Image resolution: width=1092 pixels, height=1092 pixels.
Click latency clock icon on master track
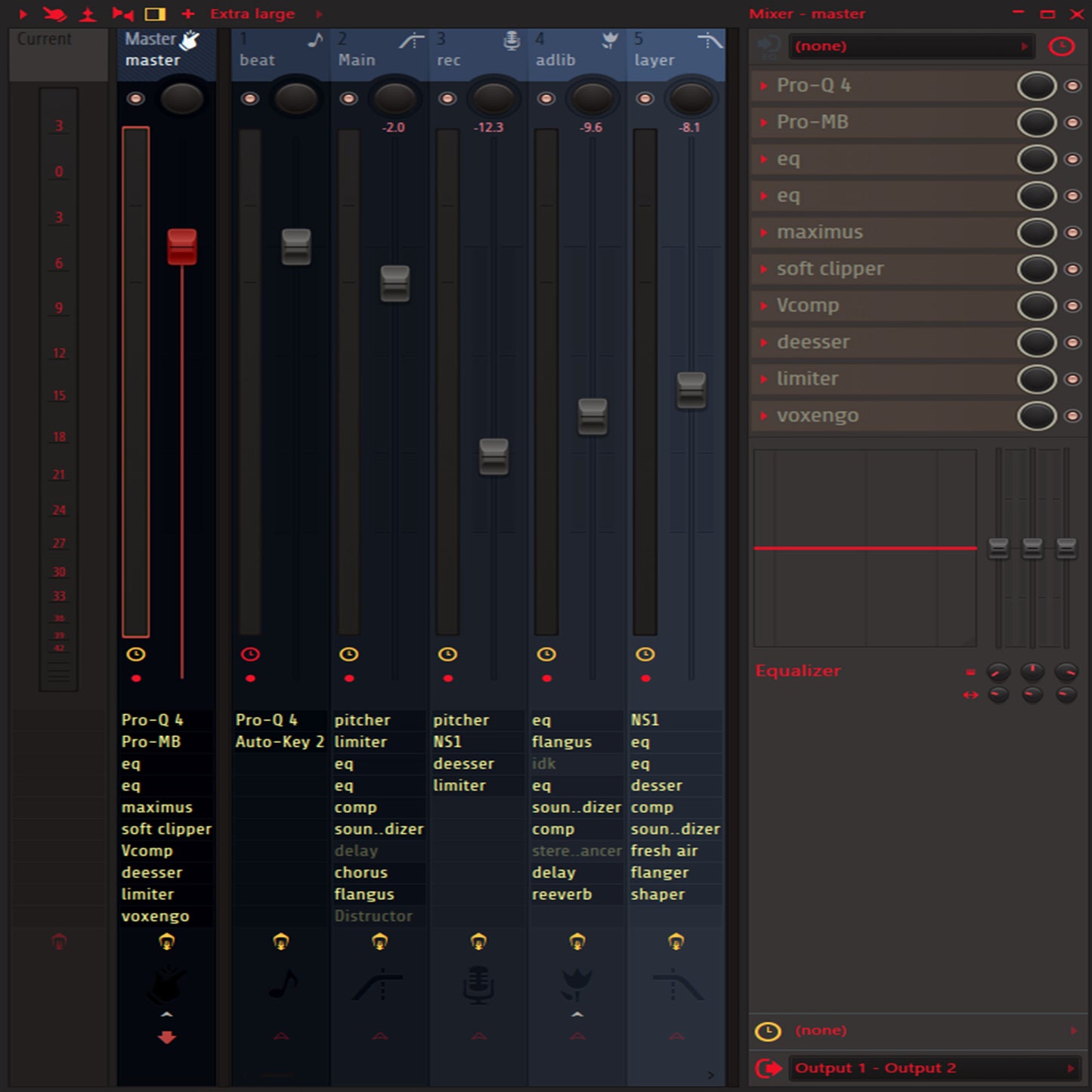click(136, 654)
